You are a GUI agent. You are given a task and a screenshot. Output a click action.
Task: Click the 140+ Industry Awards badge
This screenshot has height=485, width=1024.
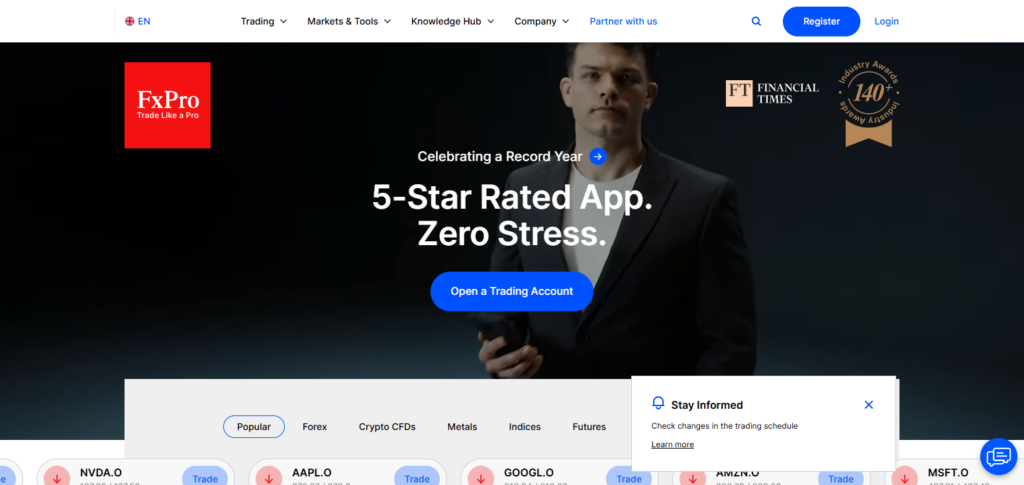pyautogui.click(x=869, y=104)
